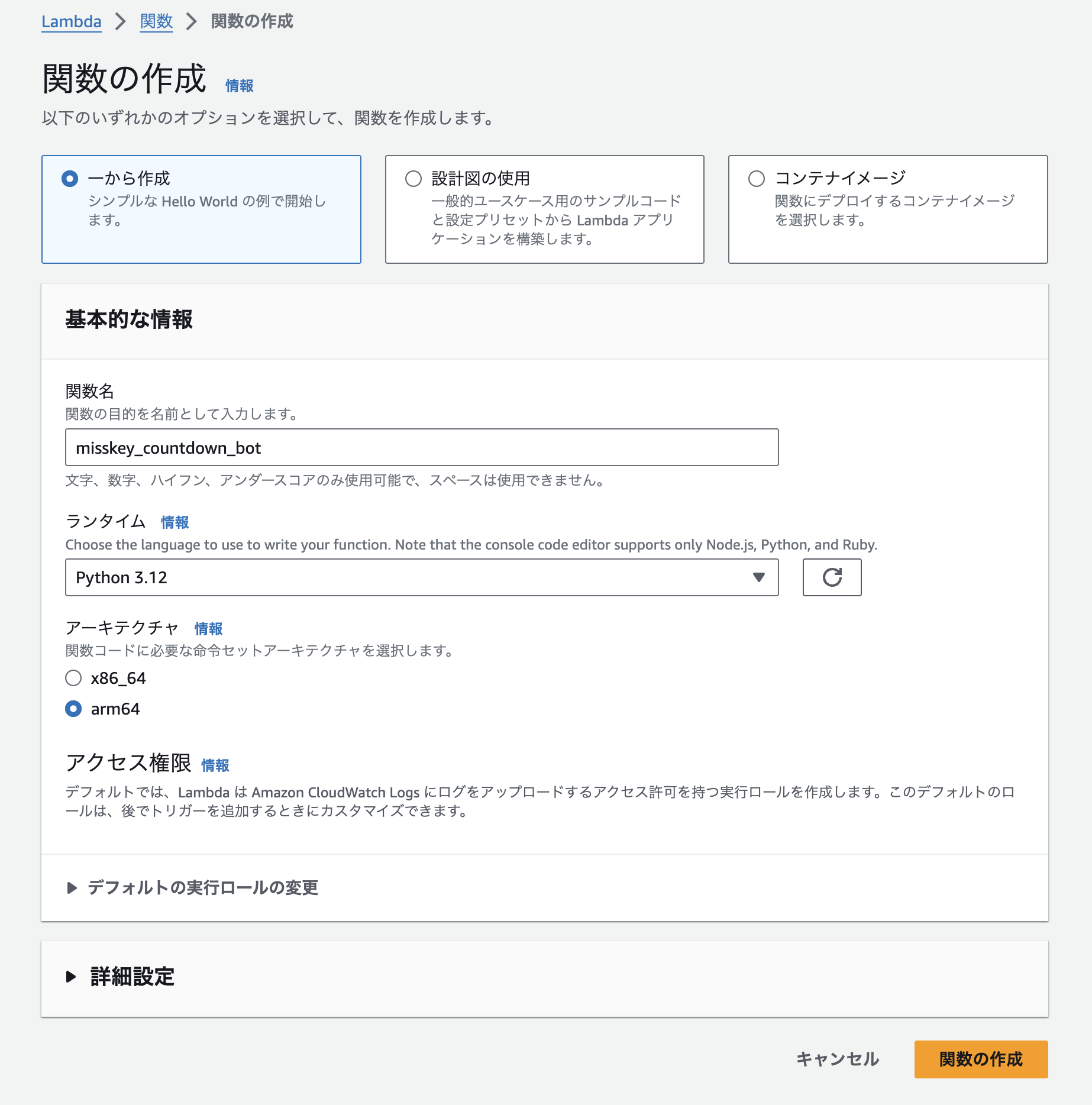The width and height of the screenshot is (1092, 1105).
Task: Open the Python 3.12 runtime dropdown
Action: 422,577
